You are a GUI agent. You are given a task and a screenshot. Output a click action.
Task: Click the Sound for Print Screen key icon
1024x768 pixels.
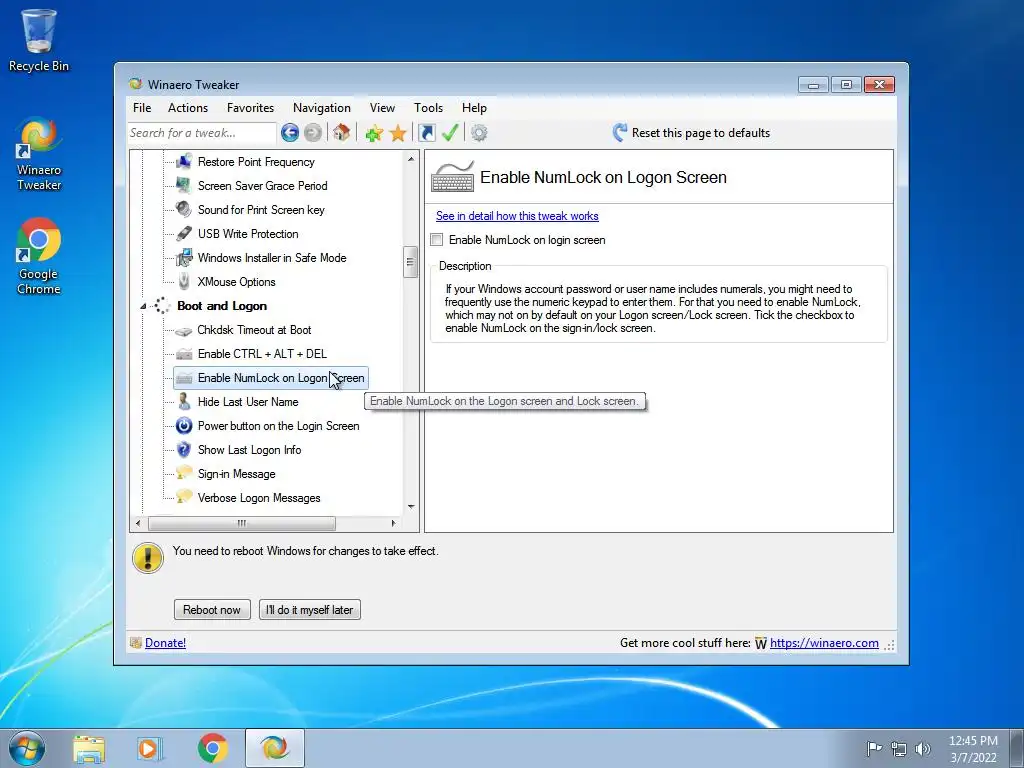(x=184, y=210)
